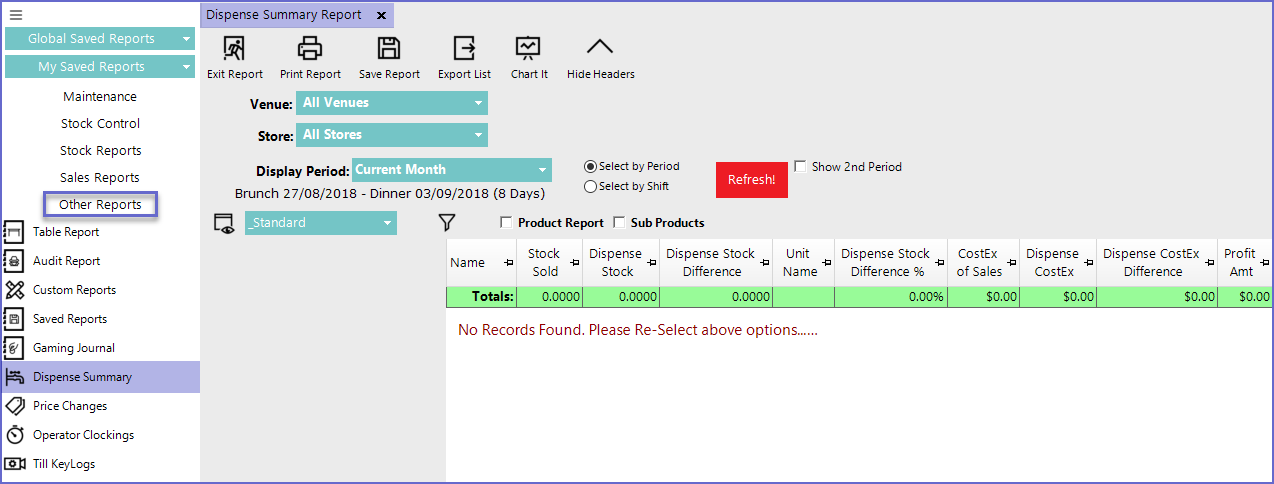This screenshot has height=484, width=1274.
Task: Open the Global Saved Reports button
Action: pyautogui.click(x=99, y=39)
